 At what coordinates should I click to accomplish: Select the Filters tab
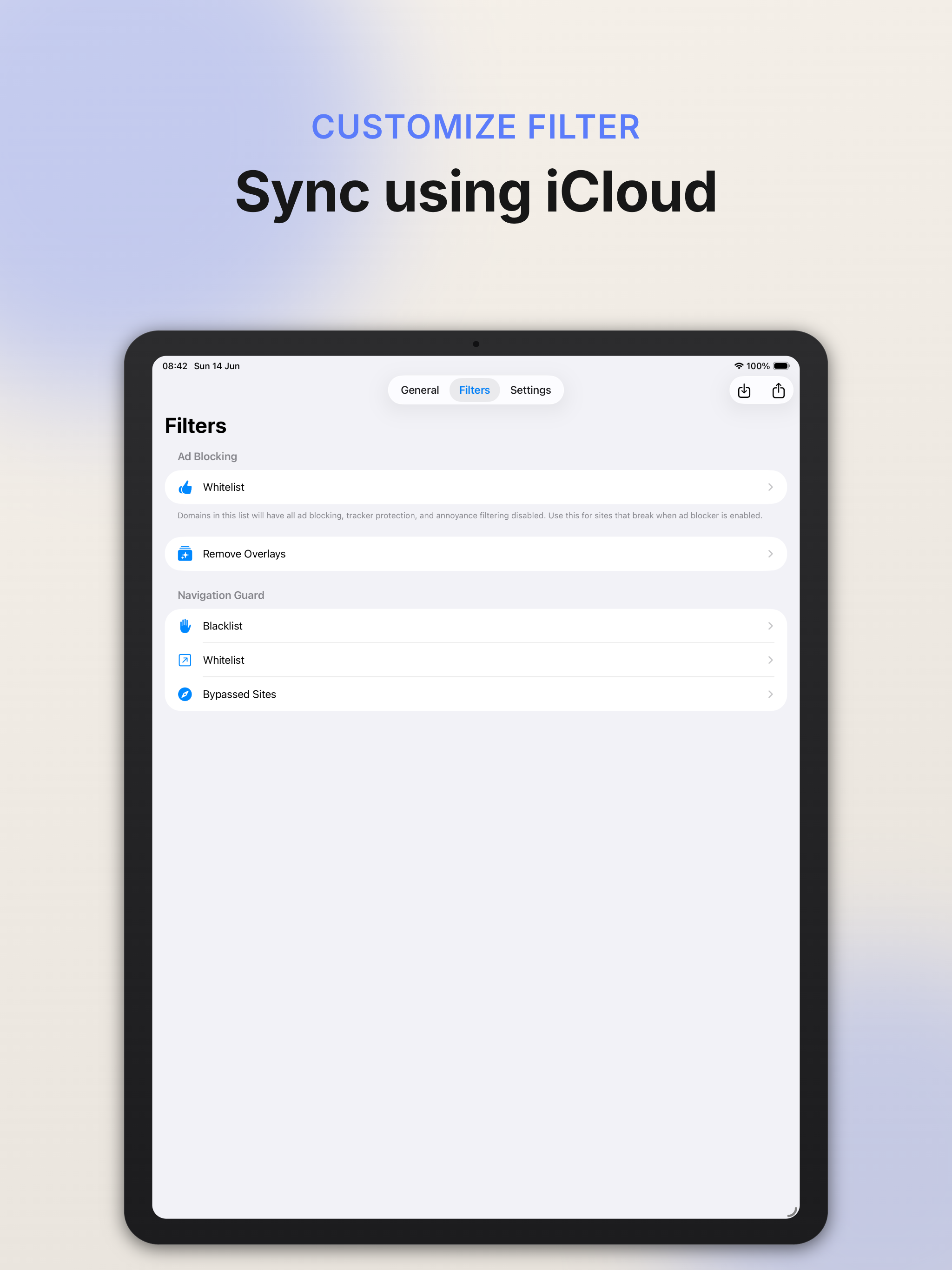474,390
